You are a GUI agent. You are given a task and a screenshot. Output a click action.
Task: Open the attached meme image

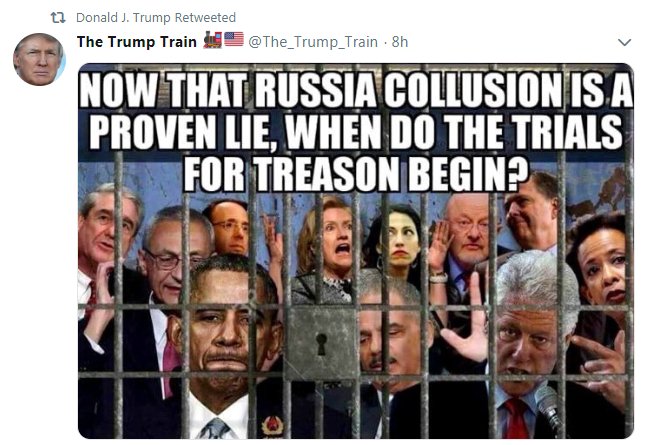356,251
